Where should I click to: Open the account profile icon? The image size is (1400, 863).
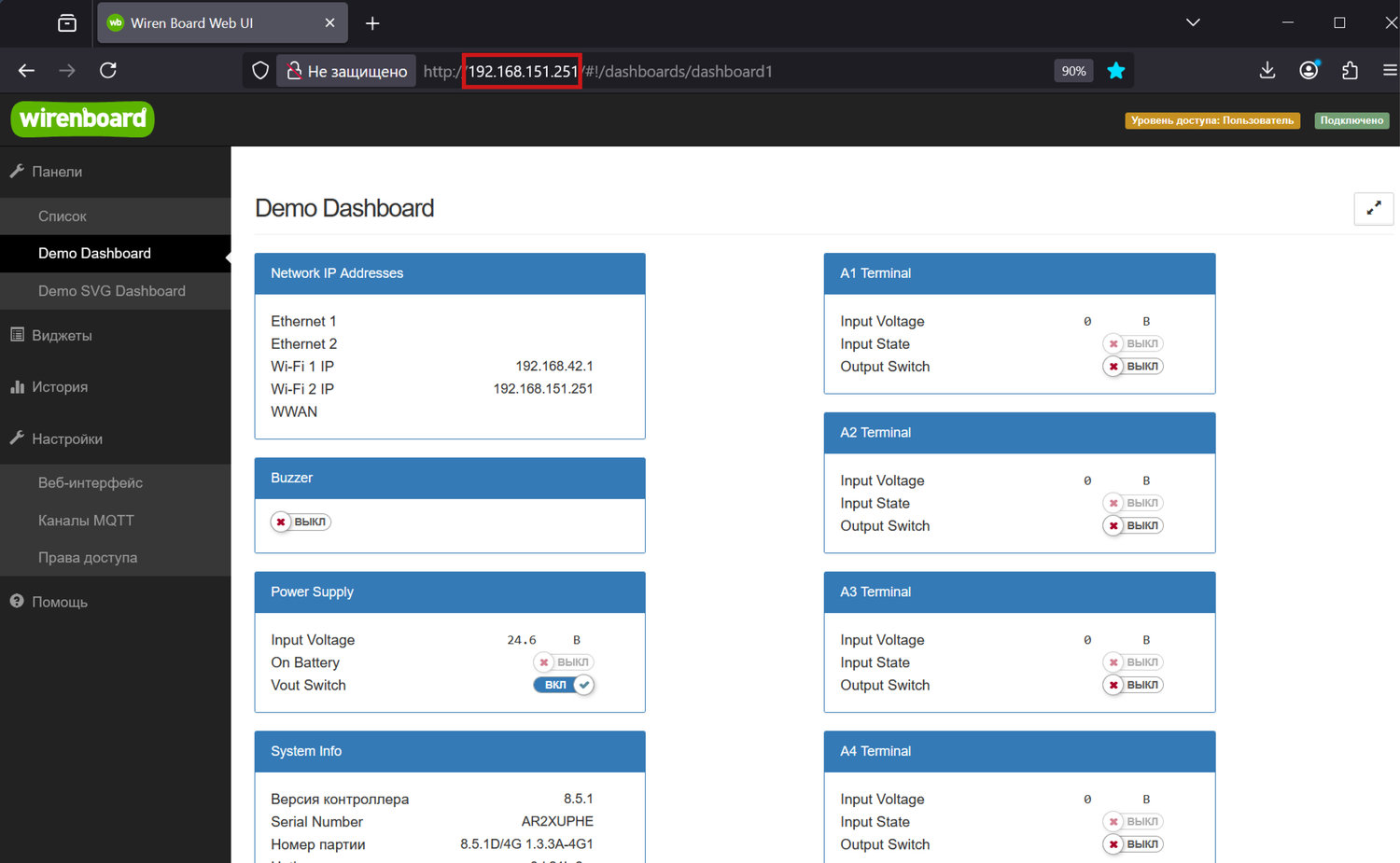(1309, 71)
